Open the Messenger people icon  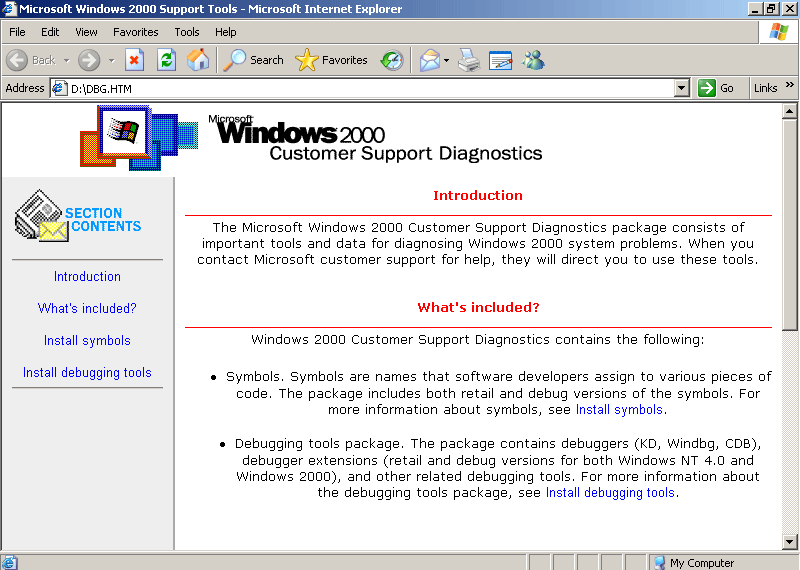(533, 60)
